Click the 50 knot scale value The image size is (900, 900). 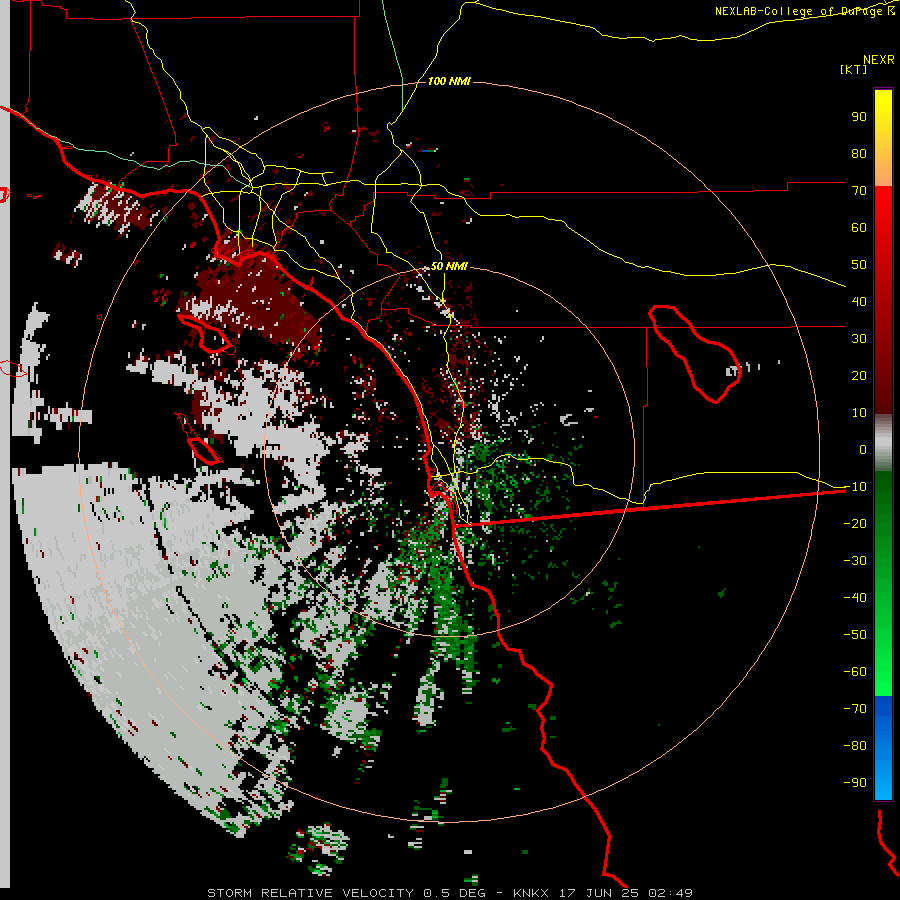click(859, 265)
